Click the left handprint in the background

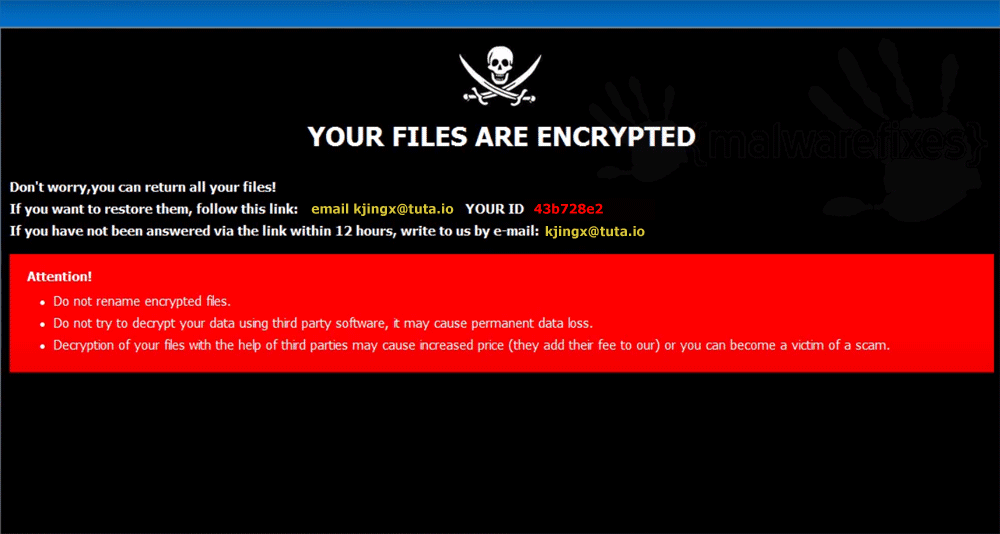pos(628,128)
